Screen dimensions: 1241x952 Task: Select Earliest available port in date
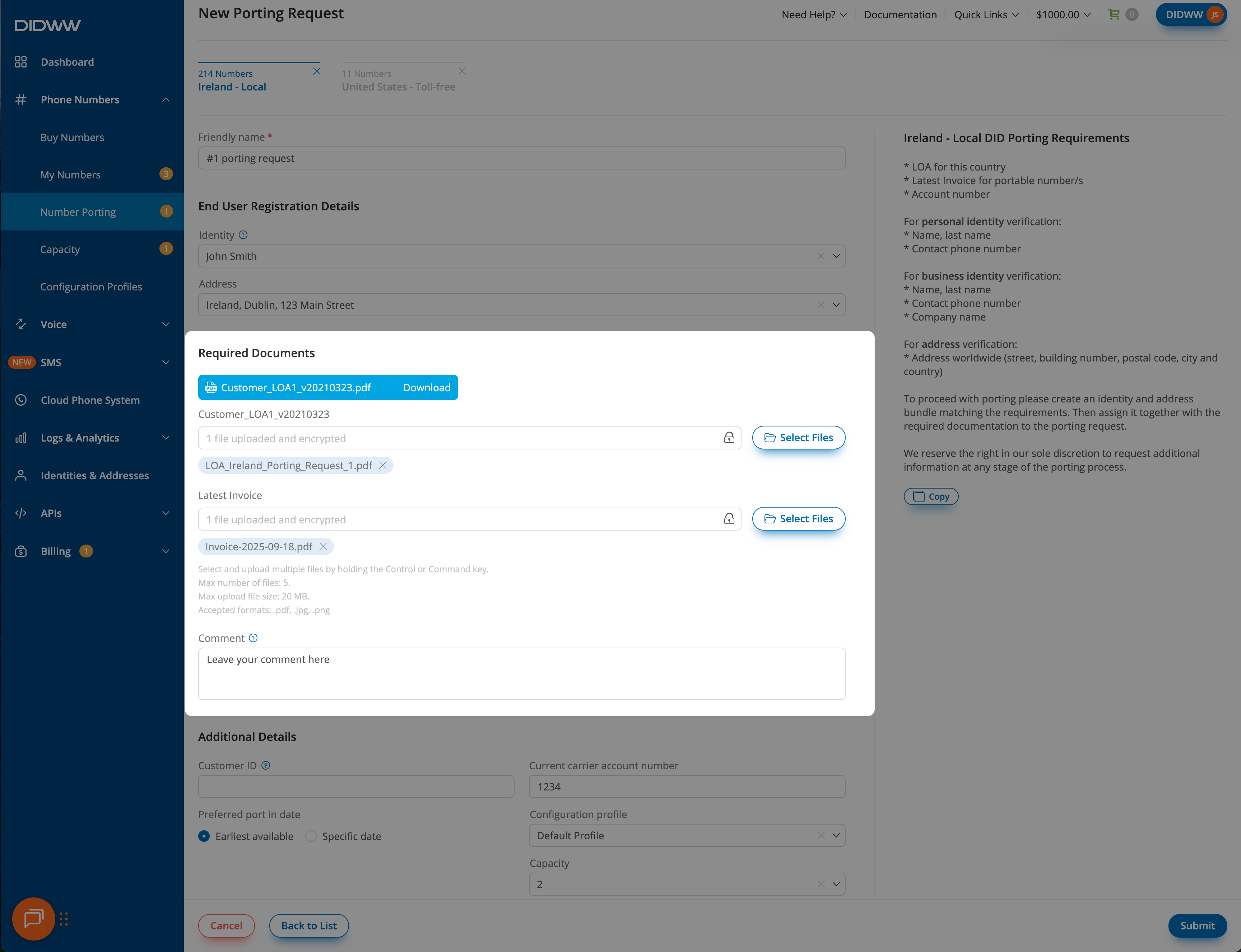[204, 836]
